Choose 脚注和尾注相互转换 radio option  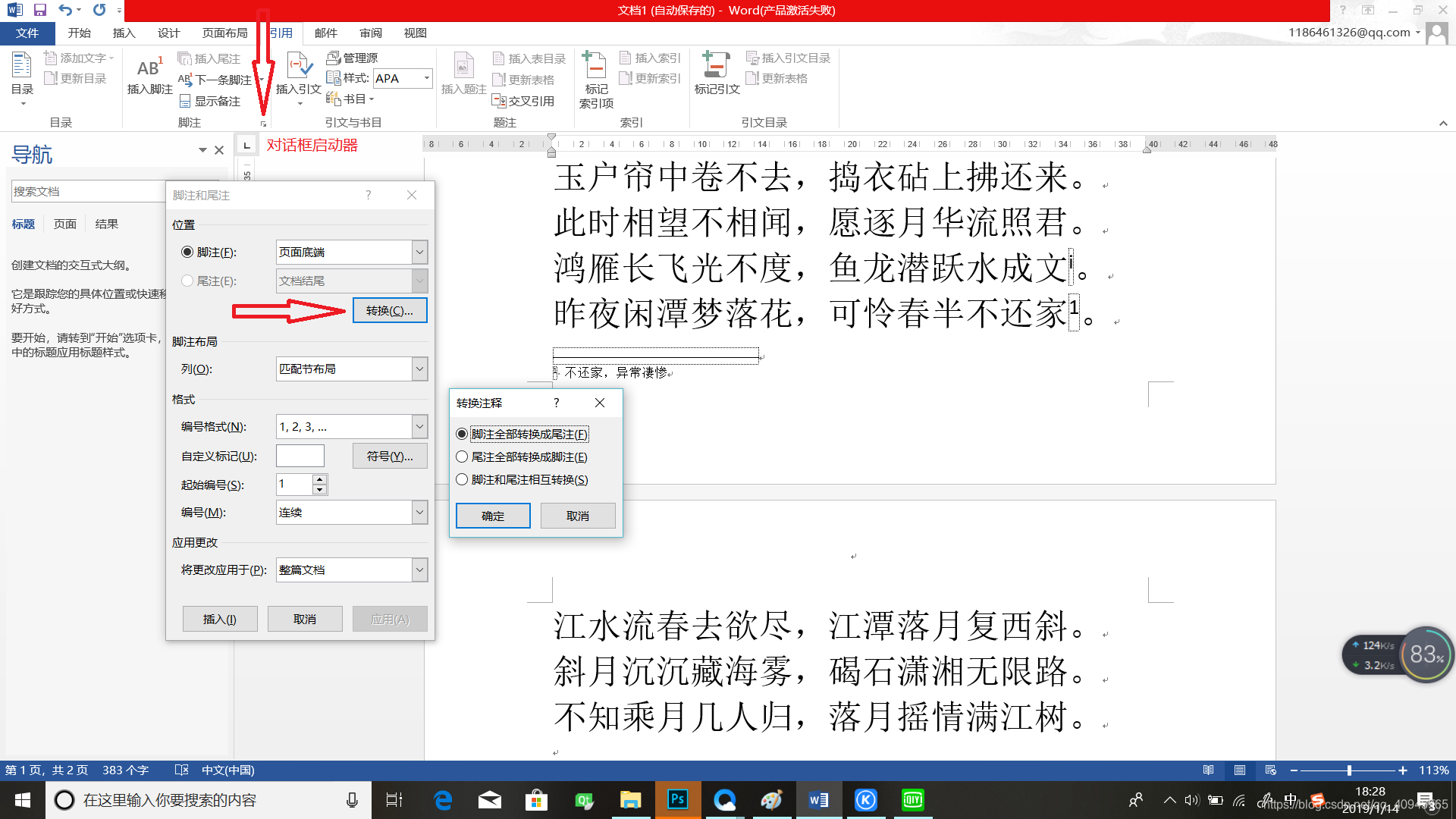[462, 479]
